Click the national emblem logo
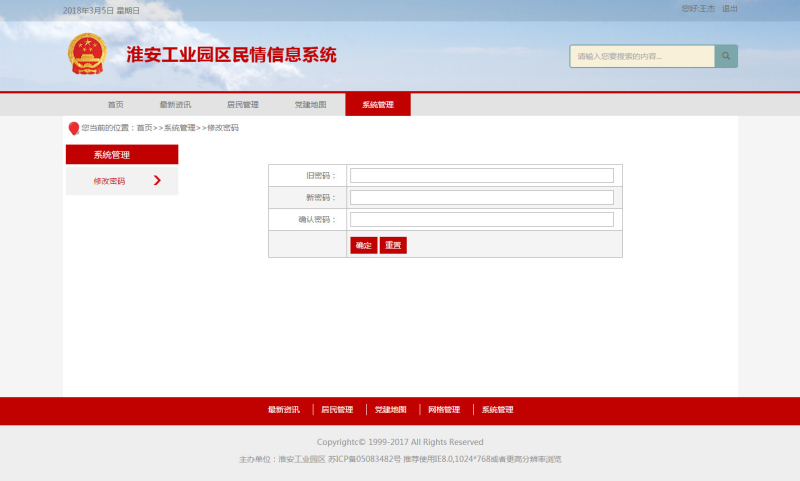The height and width of the screenshot is (481, 800). click(86, 54)
